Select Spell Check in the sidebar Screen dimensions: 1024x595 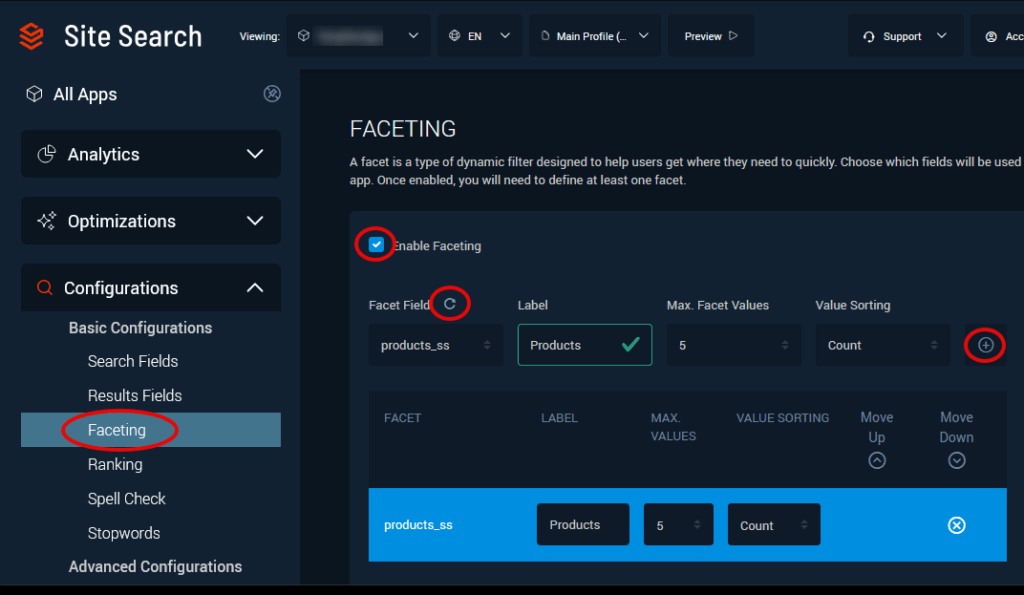[127, 498]
